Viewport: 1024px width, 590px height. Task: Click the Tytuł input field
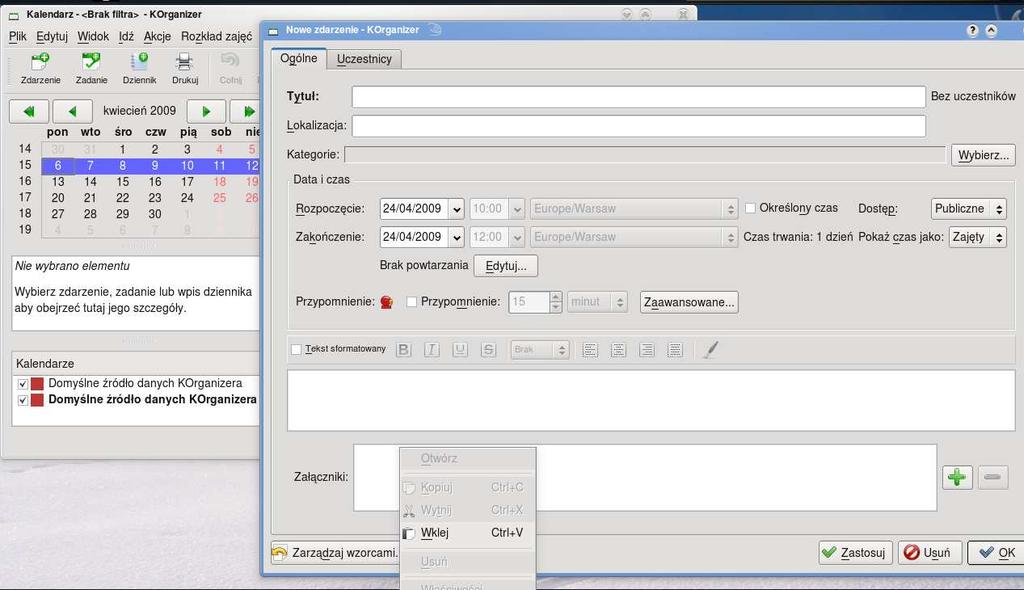(x=639, y=97)
